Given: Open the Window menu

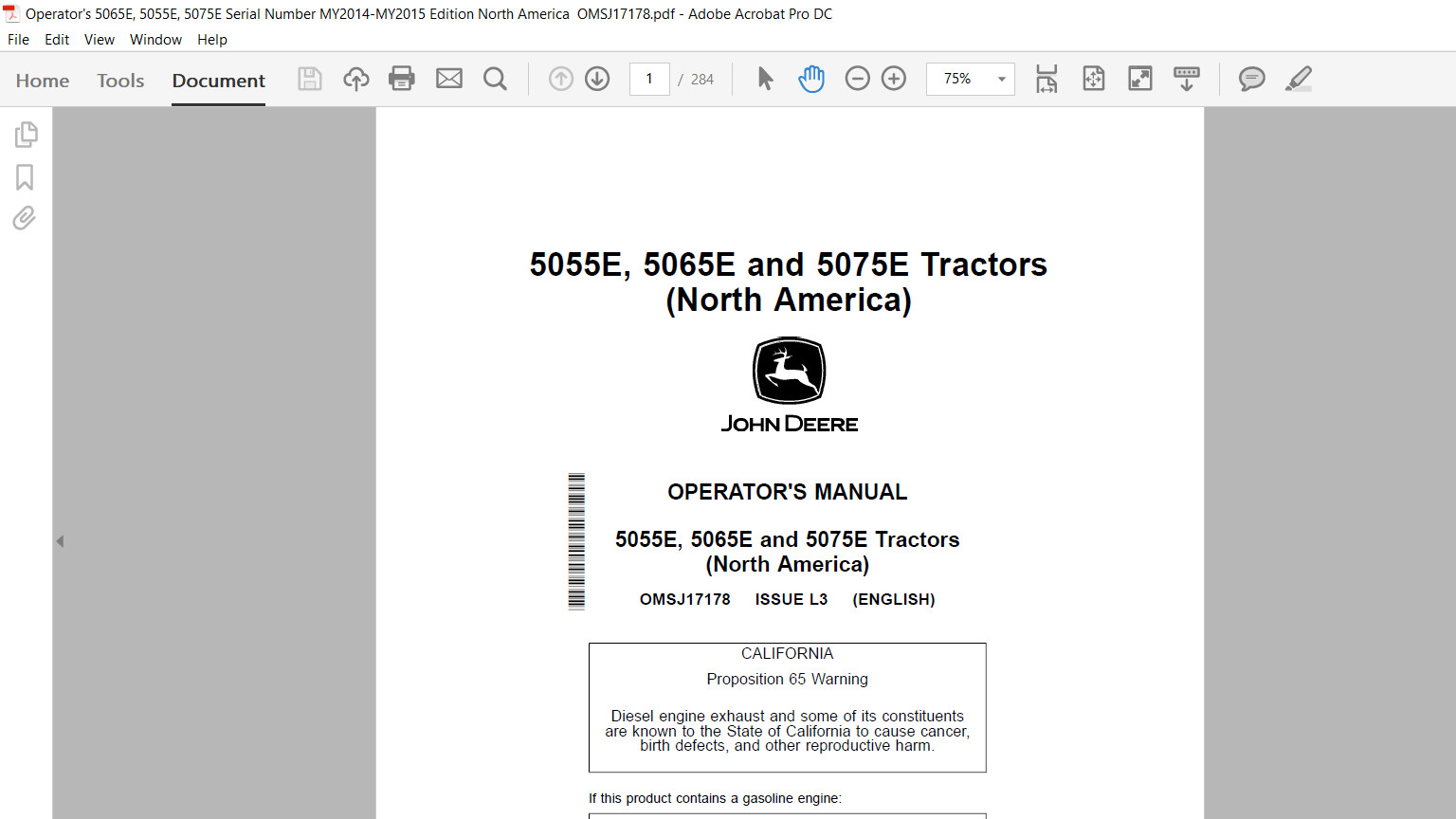Looking at the screenshot, I should (x=155, y=40).
